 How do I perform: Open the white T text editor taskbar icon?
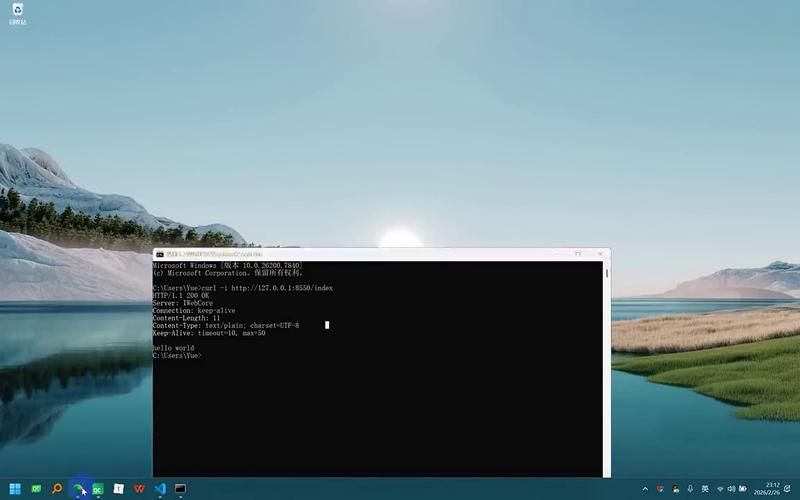[119, 489]
